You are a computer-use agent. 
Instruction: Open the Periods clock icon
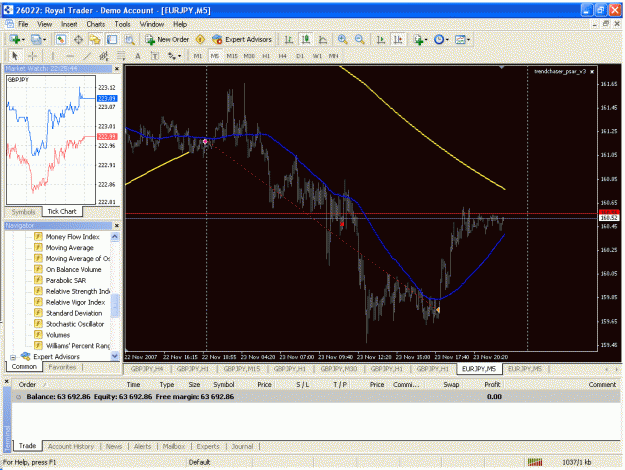(x=439, y=39)
